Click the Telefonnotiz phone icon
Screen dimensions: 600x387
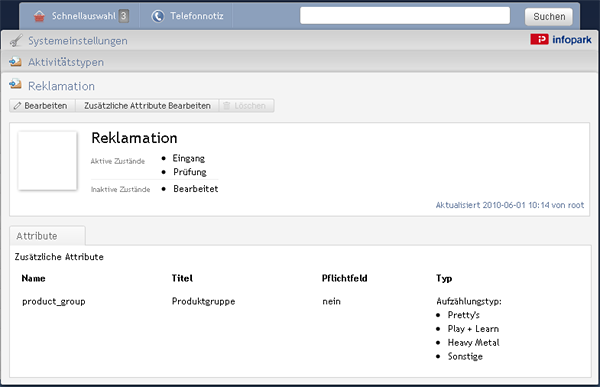click(158, 16)
